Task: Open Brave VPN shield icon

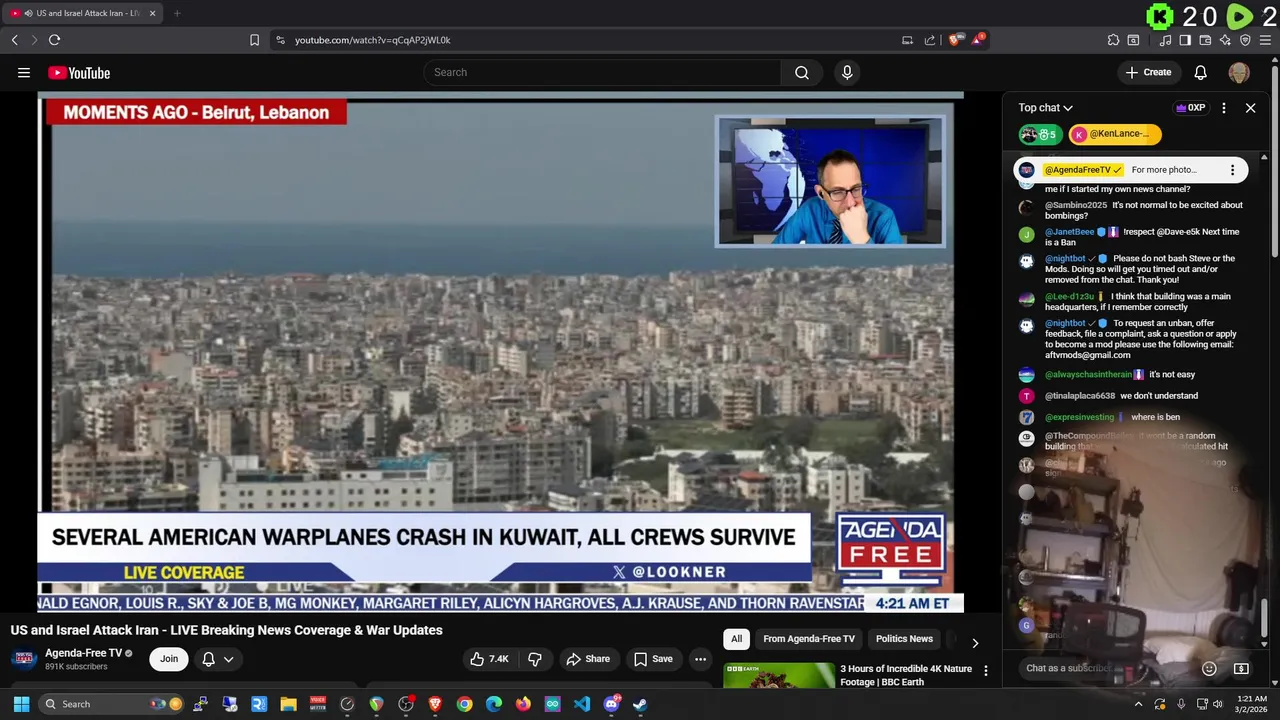Action: (1245, 40)
